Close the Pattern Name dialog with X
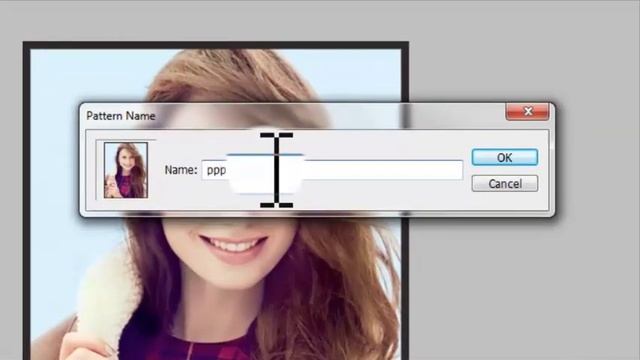Screen dimensions: 640x360 pos(527,111)
